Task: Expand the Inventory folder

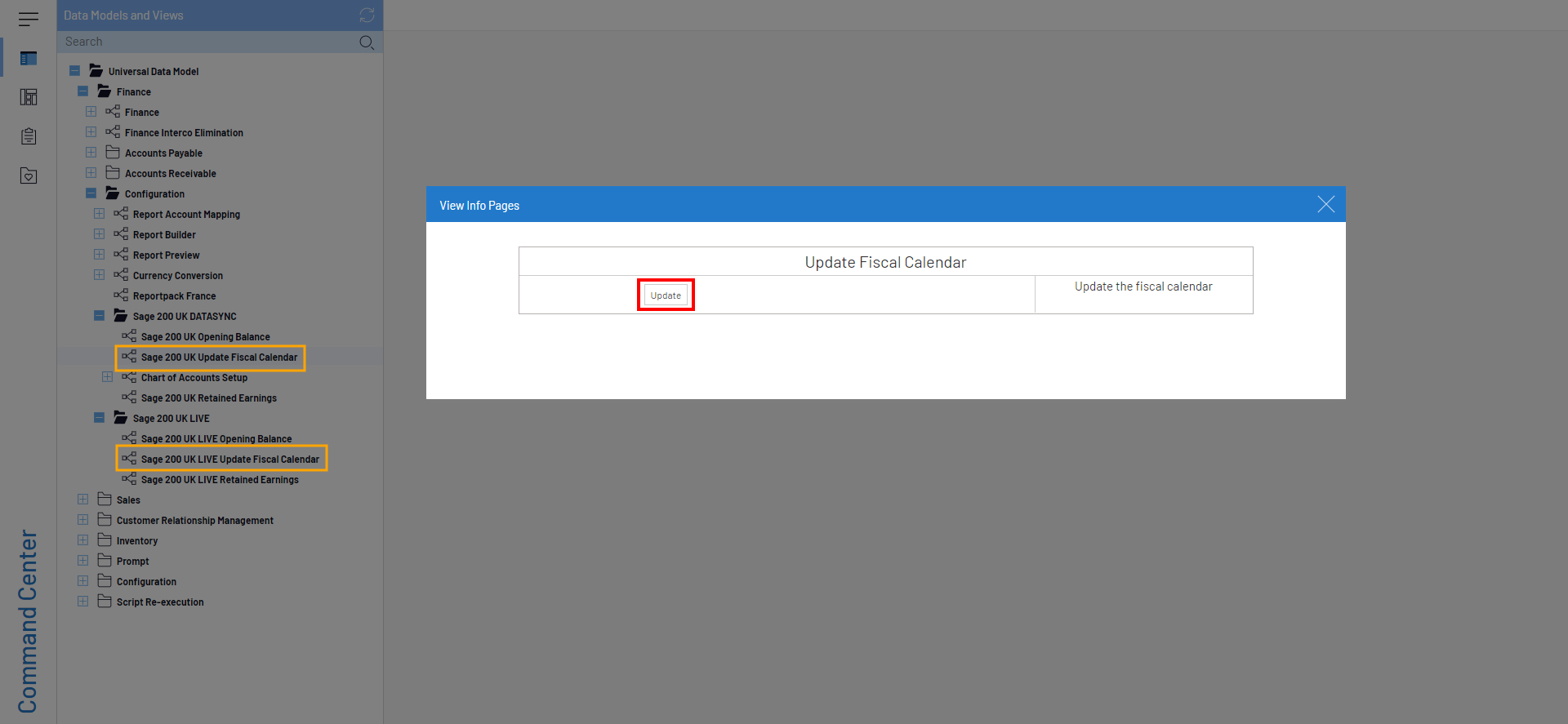Action: tap(83, 540)
